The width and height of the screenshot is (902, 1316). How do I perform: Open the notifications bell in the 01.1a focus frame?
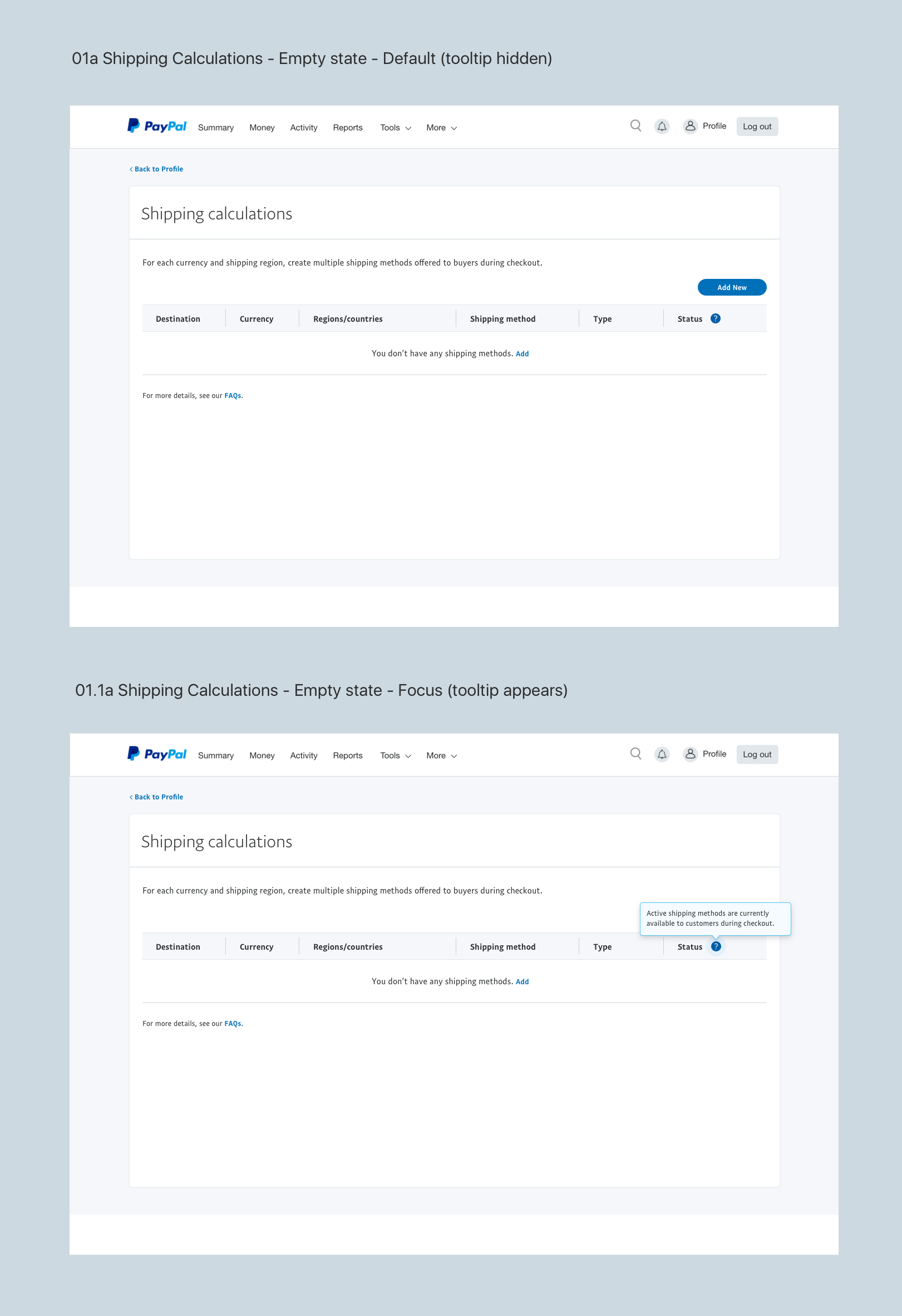click(x=662, y=754)
